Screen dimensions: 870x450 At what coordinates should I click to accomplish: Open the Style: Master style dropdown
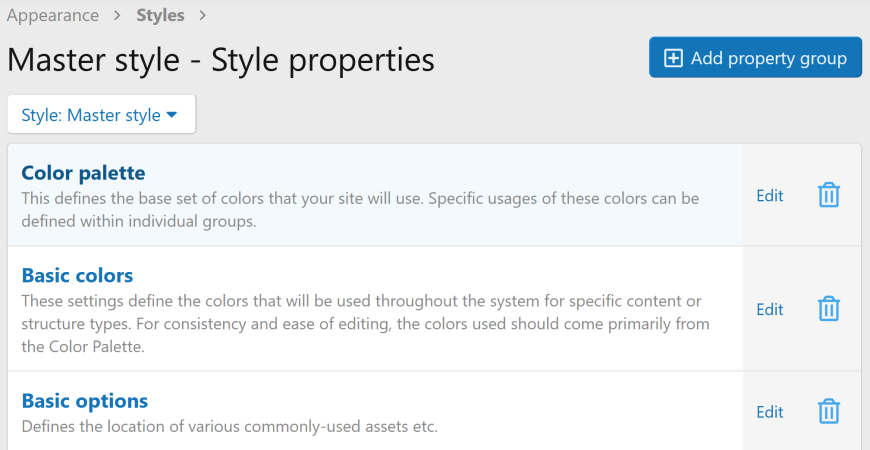(100, 115)
